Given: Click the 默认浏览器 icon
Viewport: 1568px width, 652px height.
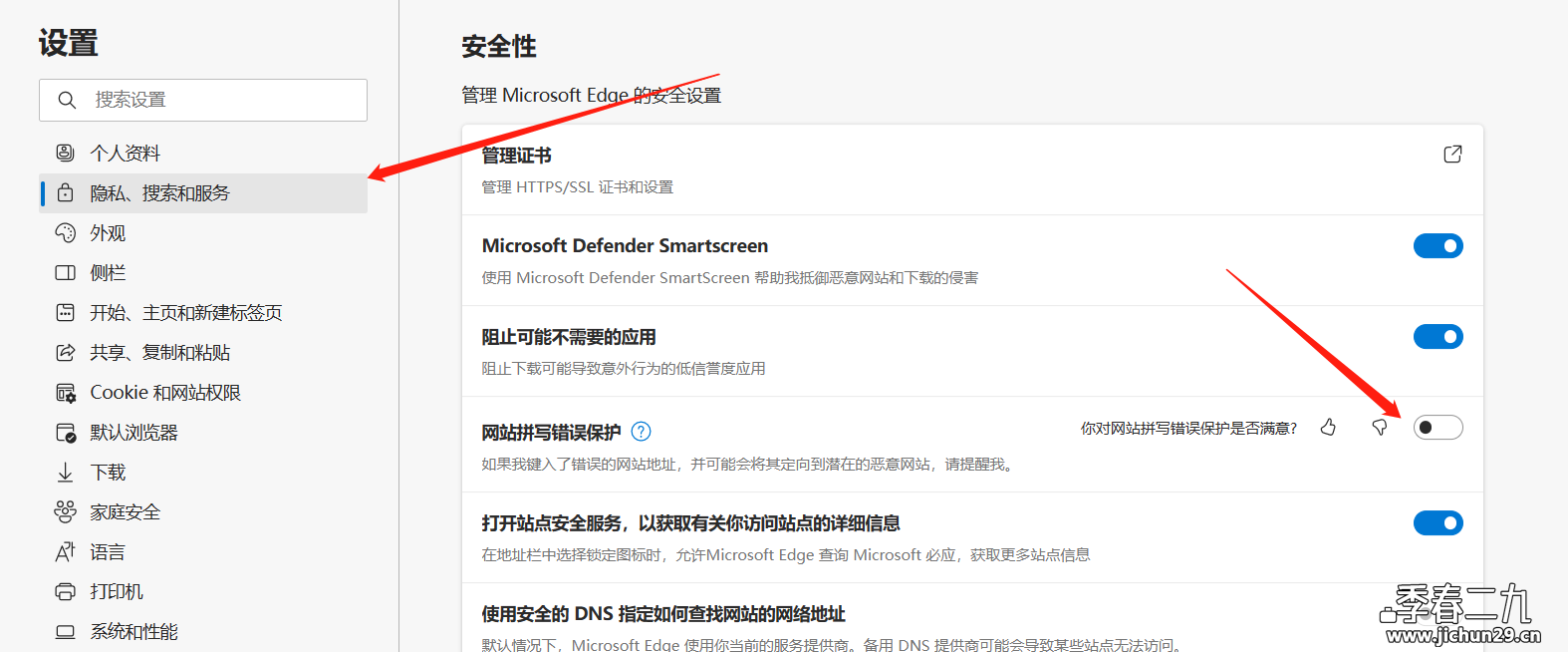Looking at the screenshot, I should tap(65, 433).
